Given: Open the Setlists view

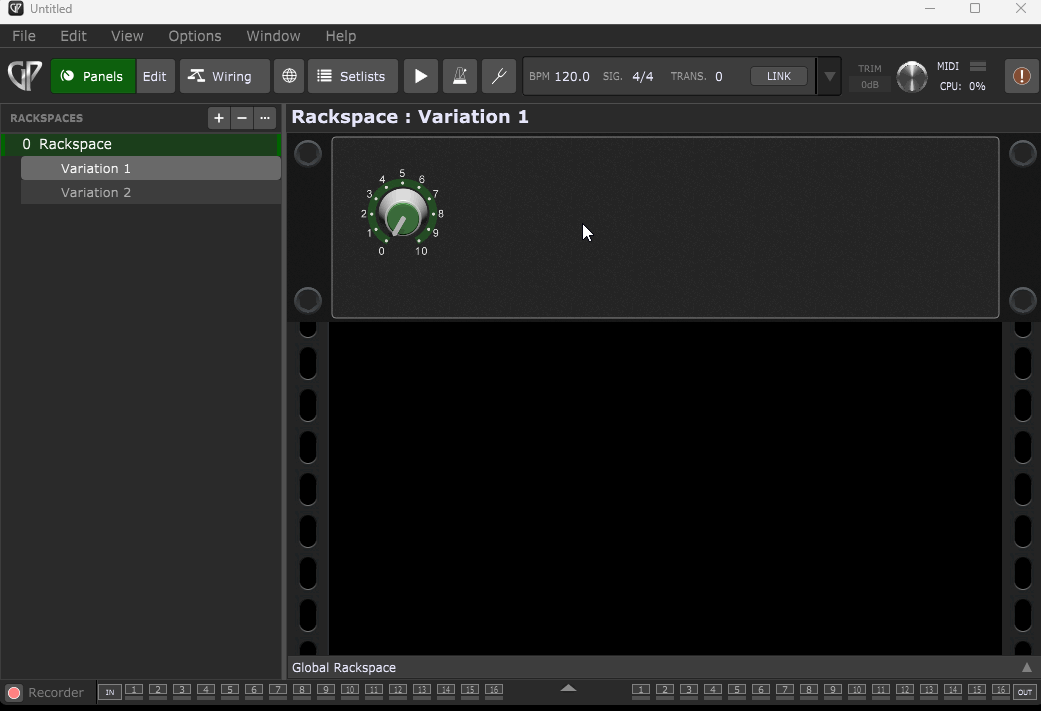Looking at the screenshot, I should 352,76.
